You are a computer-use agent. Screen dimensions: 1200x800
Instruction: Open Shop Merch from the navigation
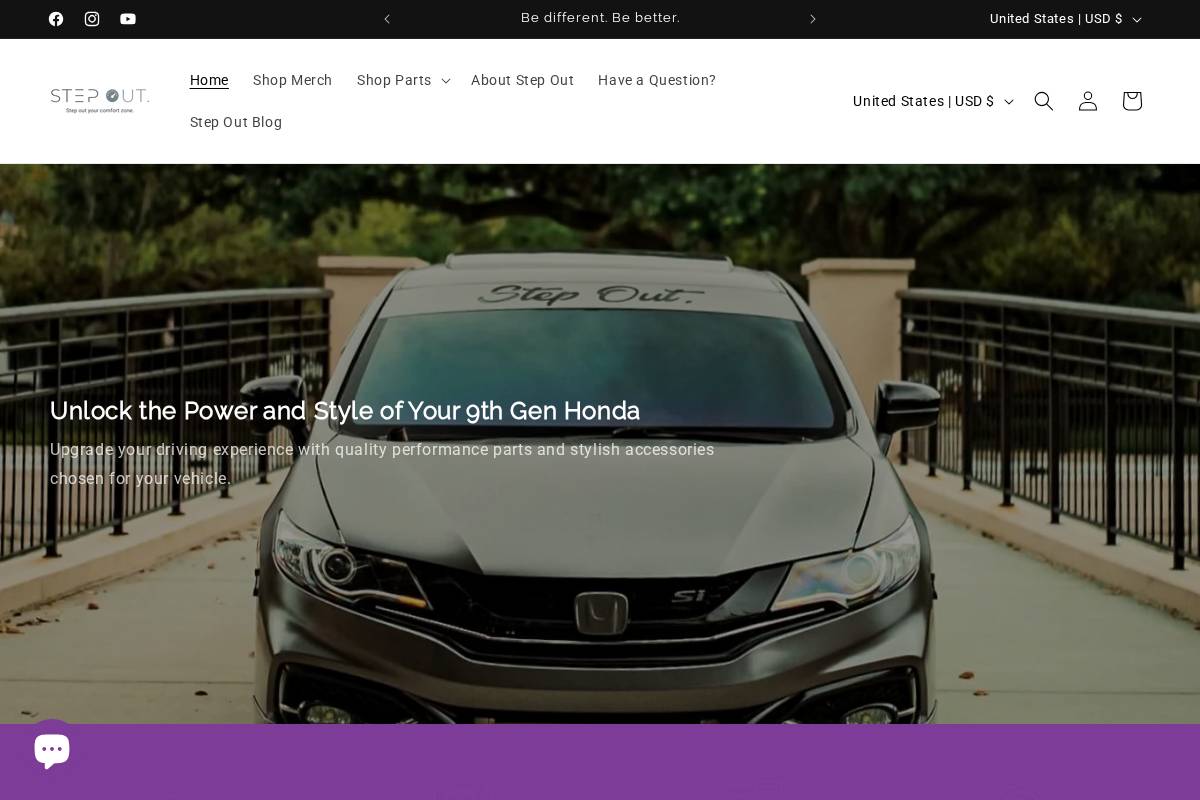(292, 80)
